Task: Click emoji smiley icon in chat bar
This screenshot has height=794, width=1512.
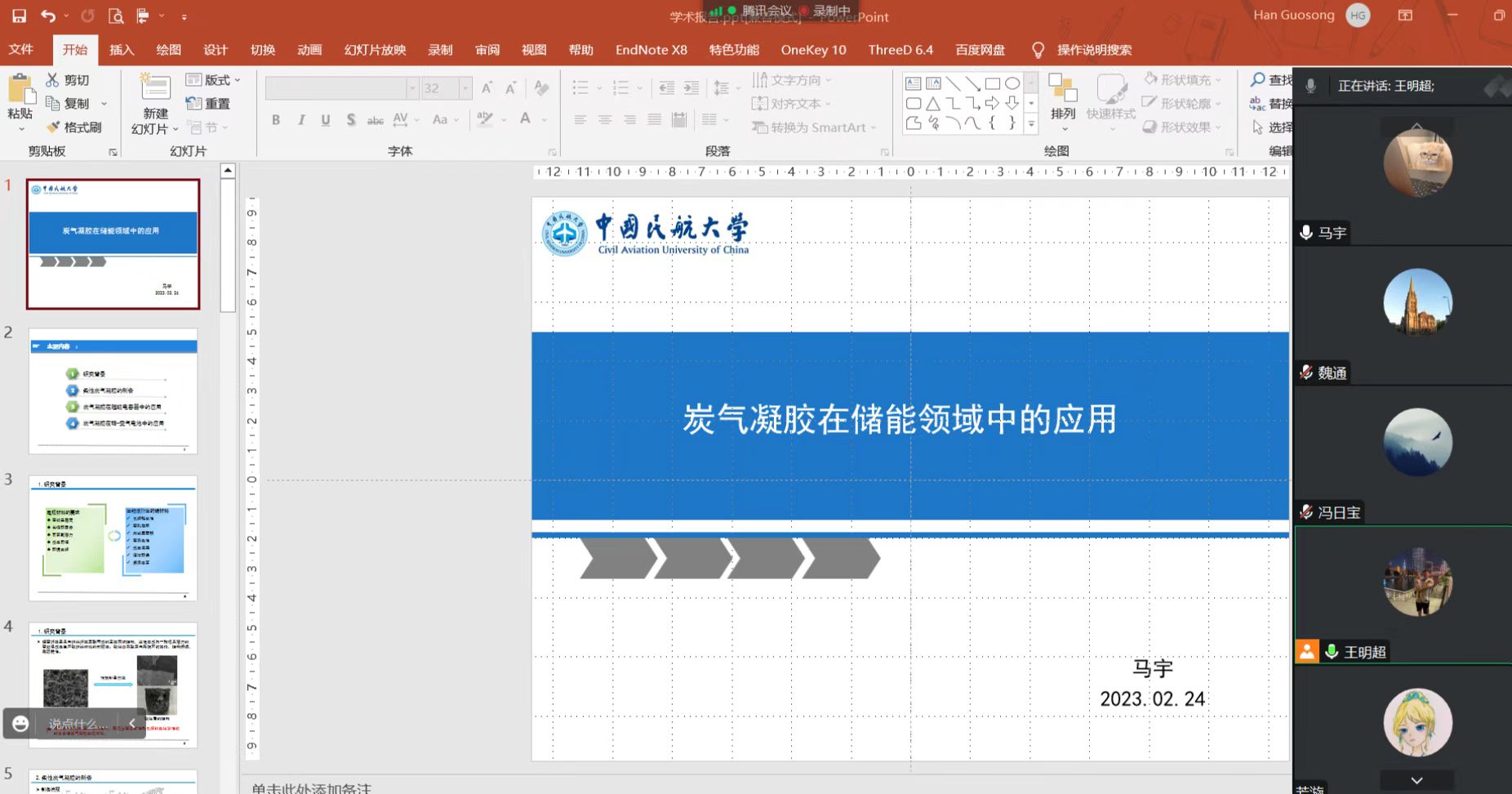Action: pos(20,724)
